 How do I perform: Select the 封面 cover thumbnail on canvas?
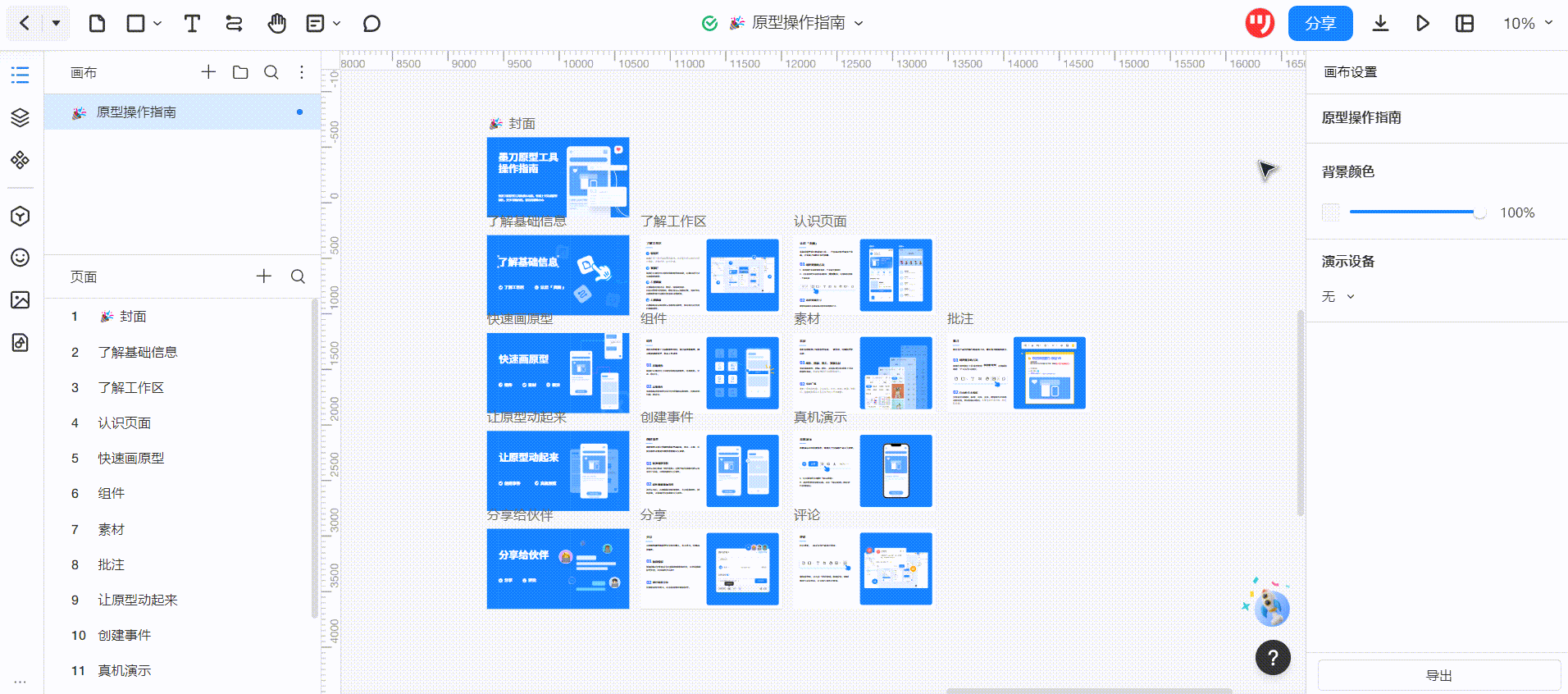click(x=558, y=177)
